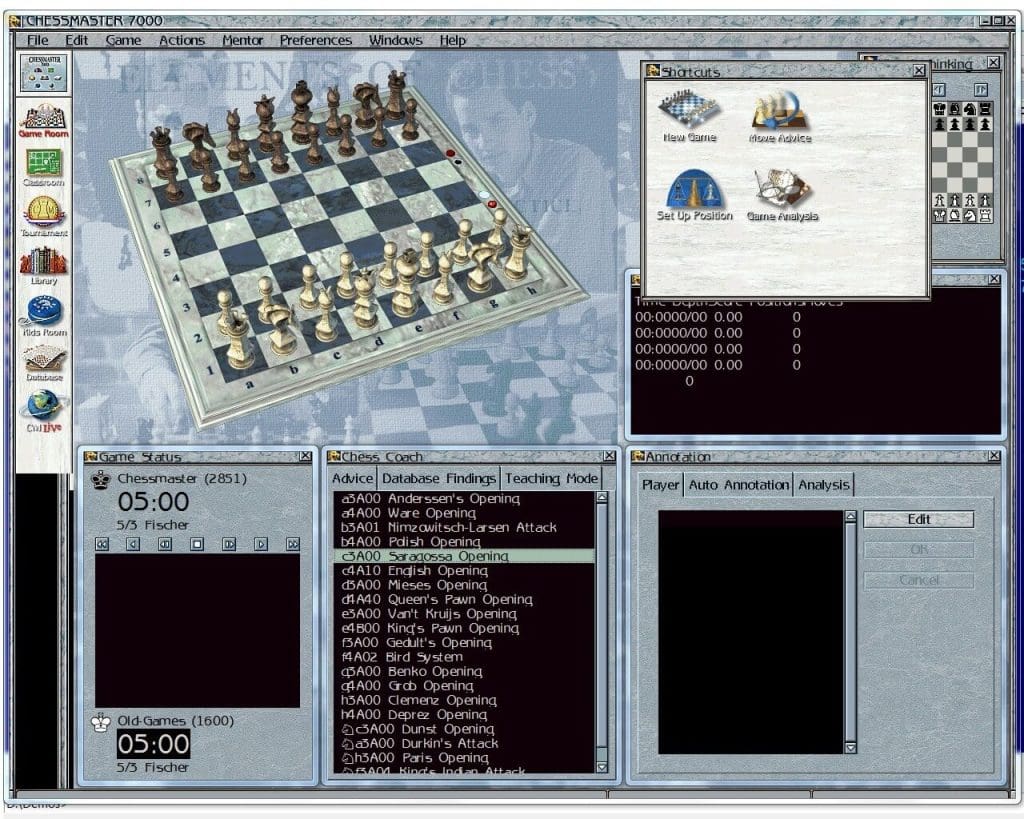Image resolution: width=1024 pixels, height=819 pixels.
Task: Switch to the Database Findings tab
Action: (438, 478)
